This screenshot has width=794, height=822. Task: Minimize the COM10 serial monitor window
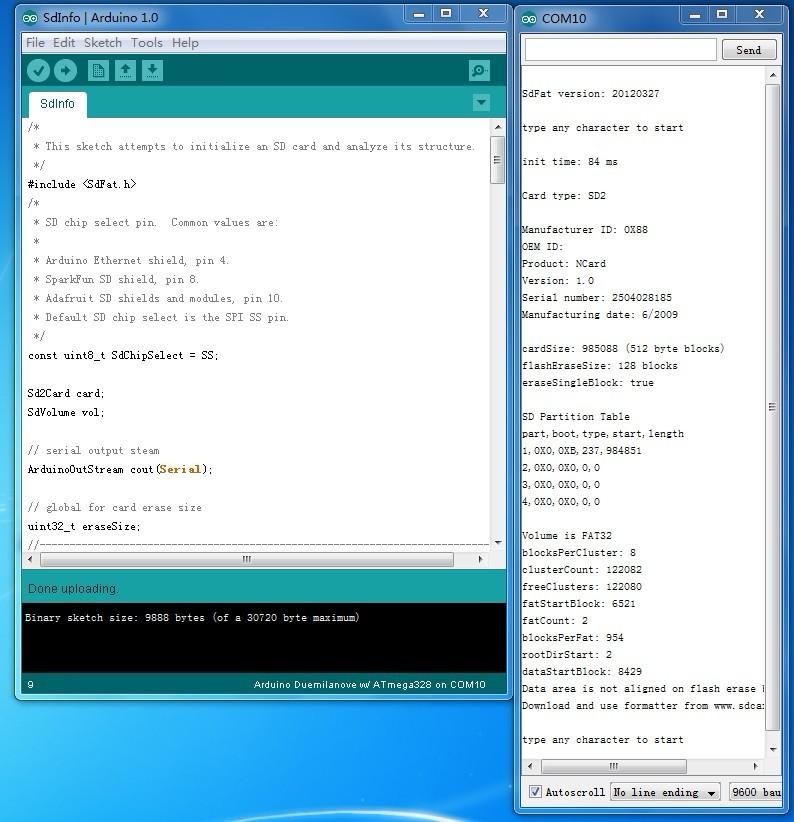click(x=695, y=15)
